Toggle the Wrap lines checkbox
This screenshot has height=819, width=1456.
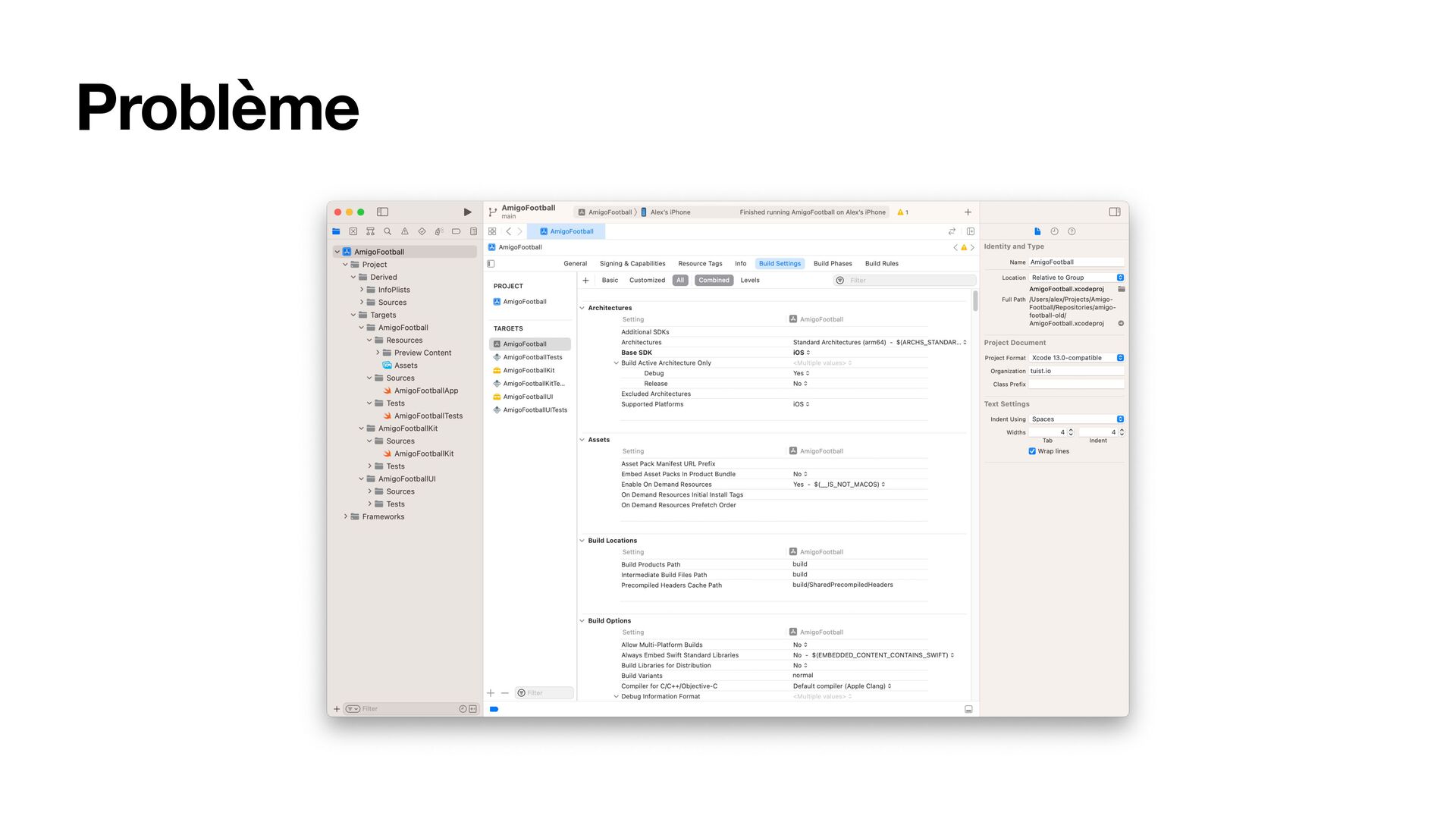(1032, 451)
